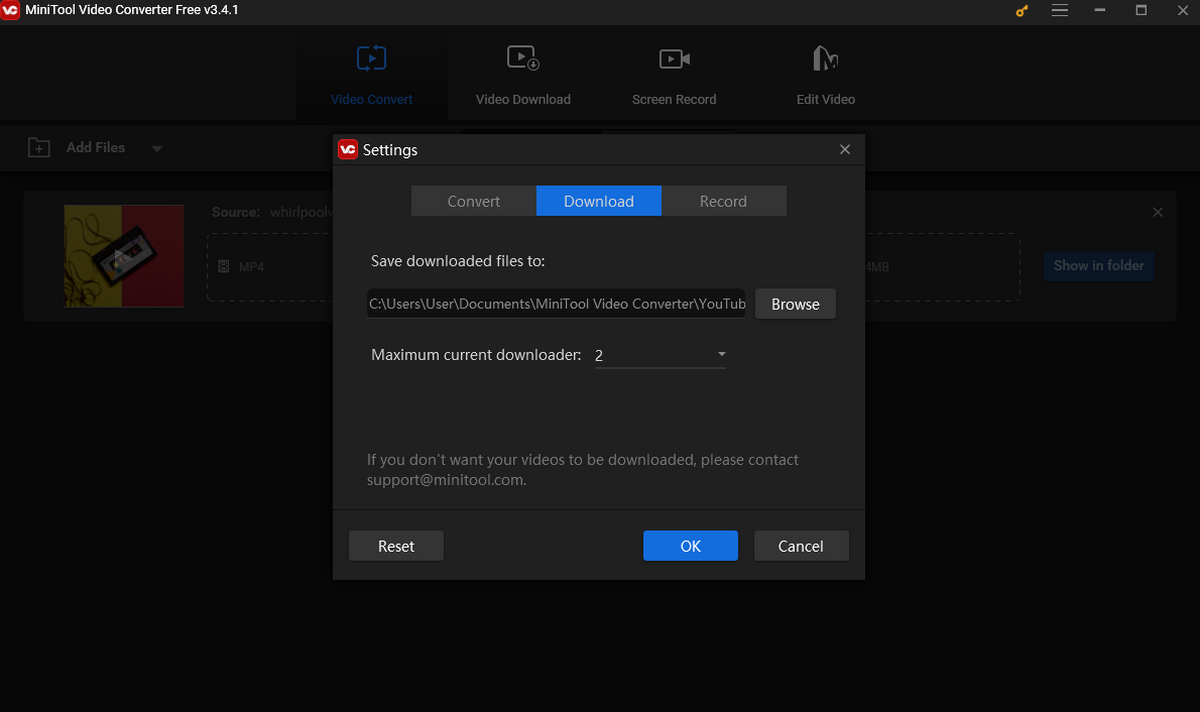Image resolution: width=1200 pixels, height=712 pixels.
Task: Click Show in folder button
Action: coord(1098,265)
